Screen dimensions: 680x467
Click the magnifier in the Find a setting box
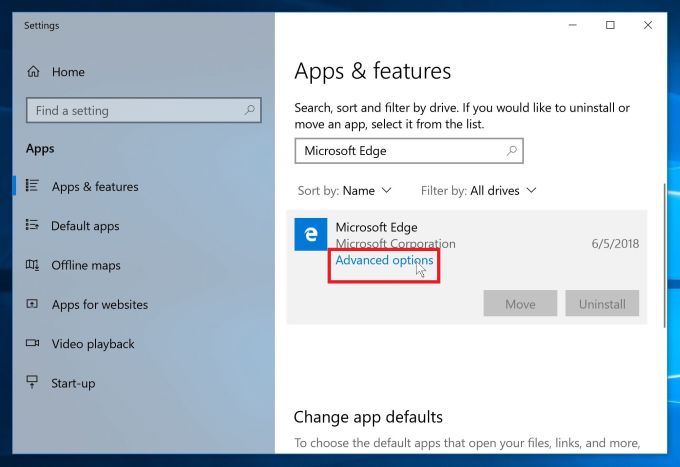coord(249,110)
